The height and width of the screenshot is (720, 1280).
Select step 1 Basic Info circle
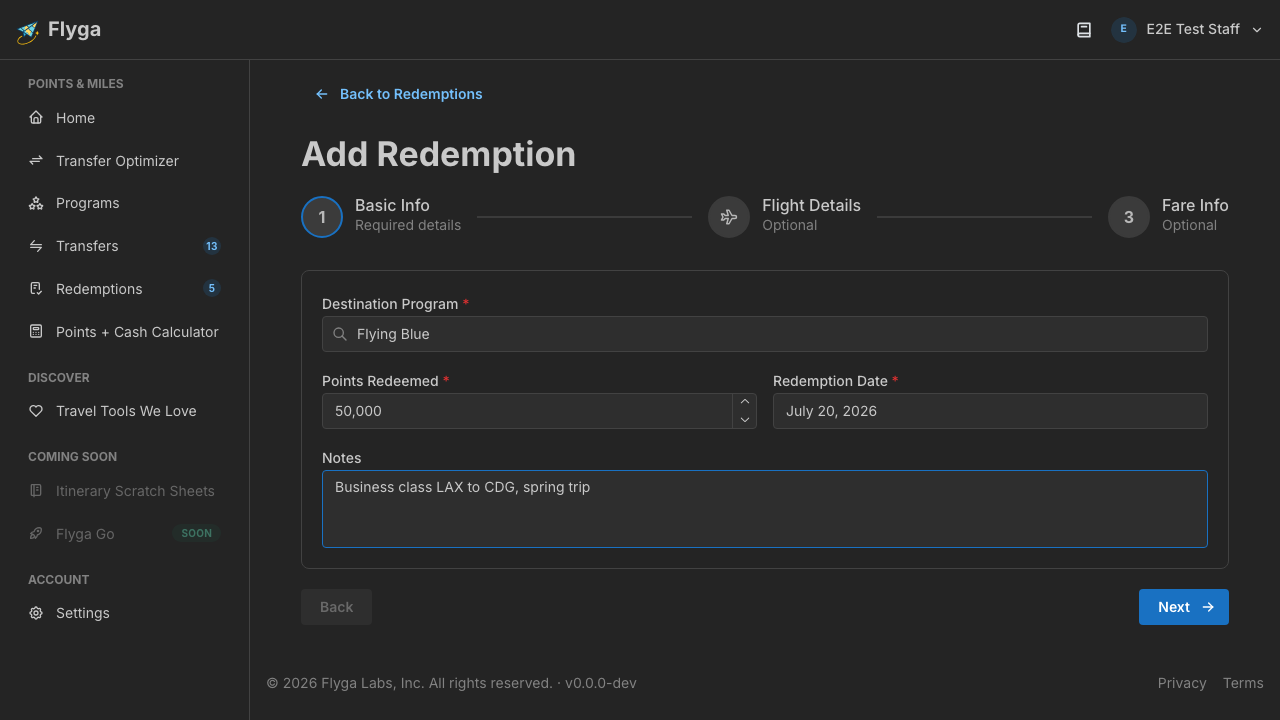pyautogui.click(x=322, y=217)
